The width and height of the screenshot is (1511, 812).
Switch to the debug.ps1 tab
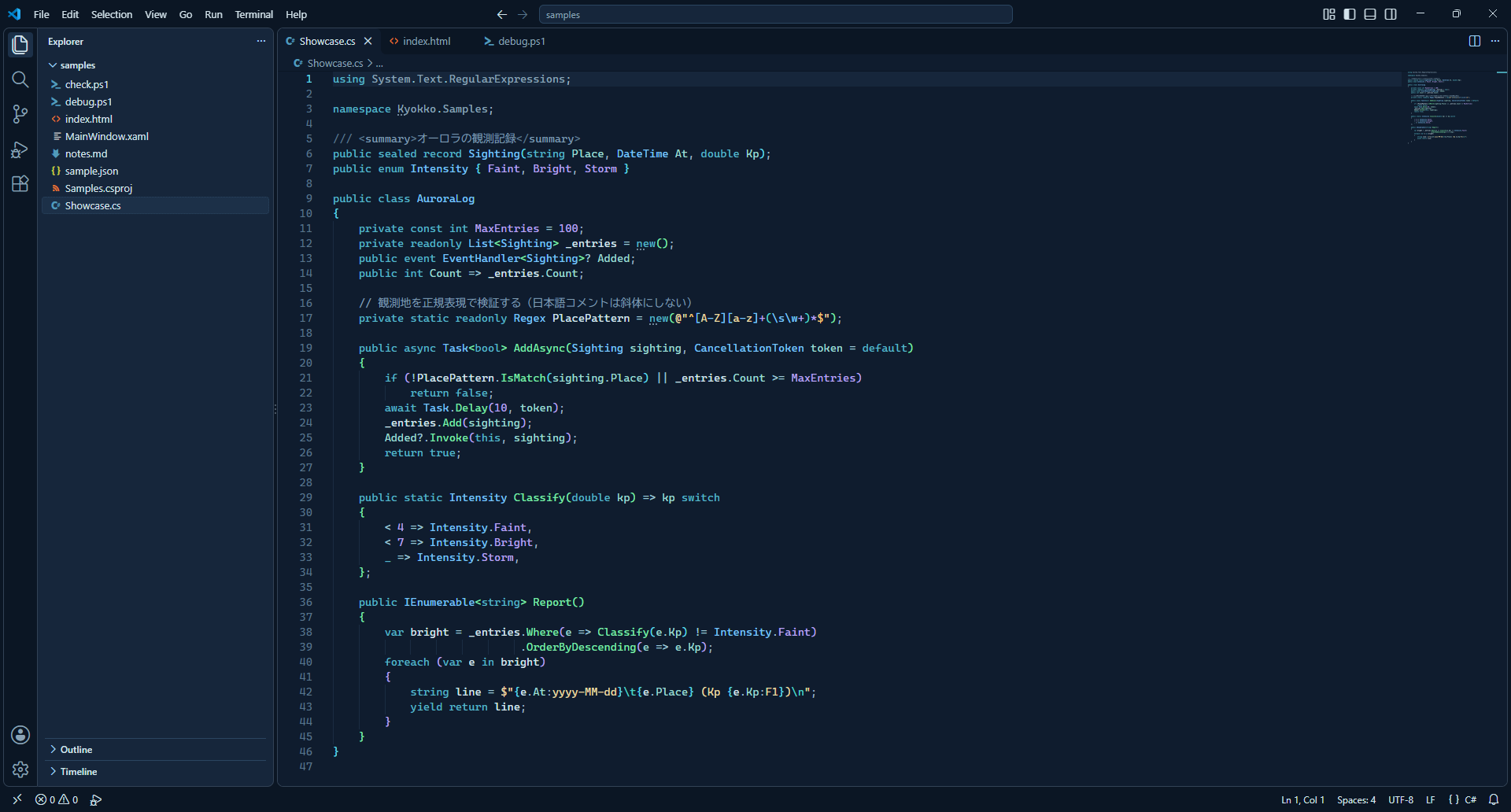(x=515, y=41)
